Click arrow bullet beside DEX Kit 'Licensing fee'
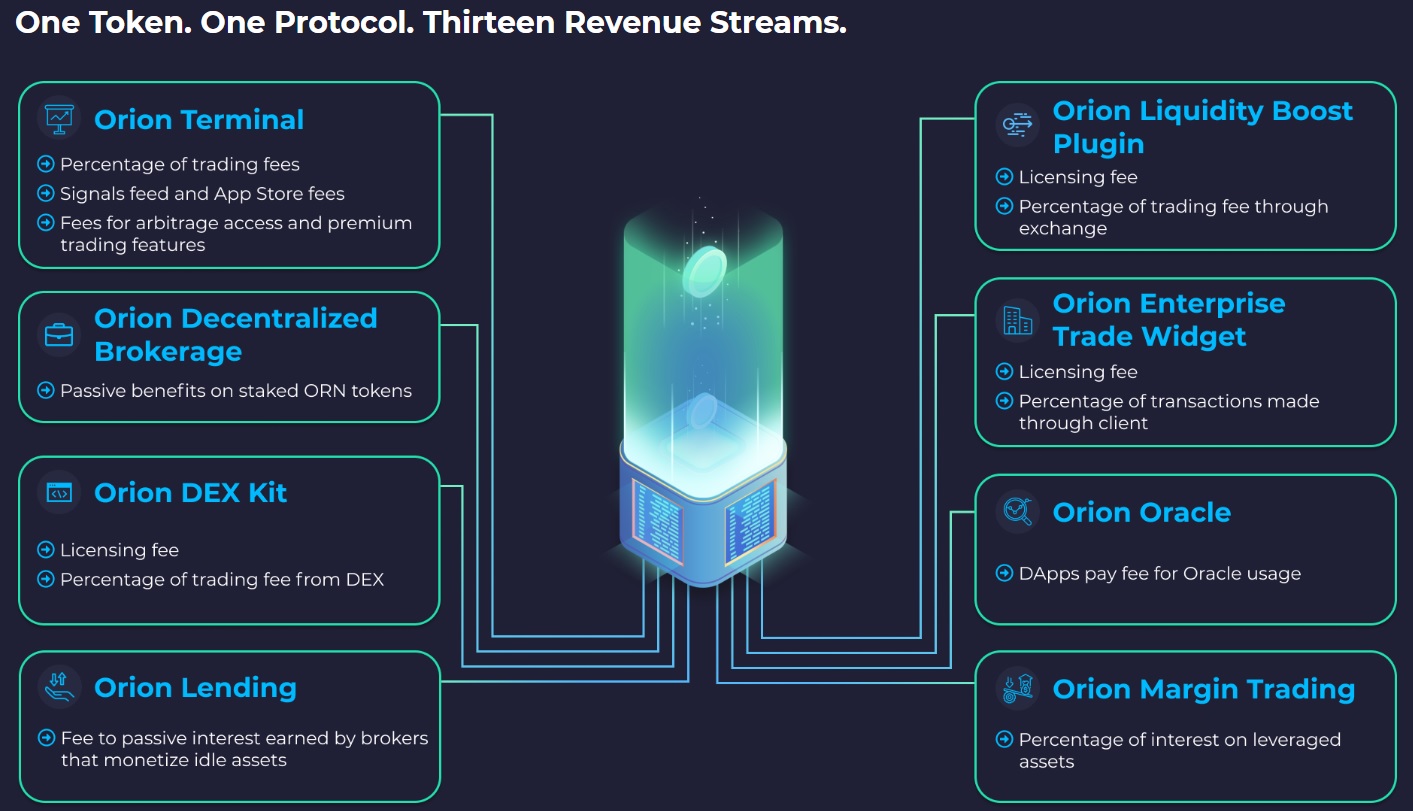The height and width of the screenshot is (811, 1413). pyautogui.click(x=45, y=549)
